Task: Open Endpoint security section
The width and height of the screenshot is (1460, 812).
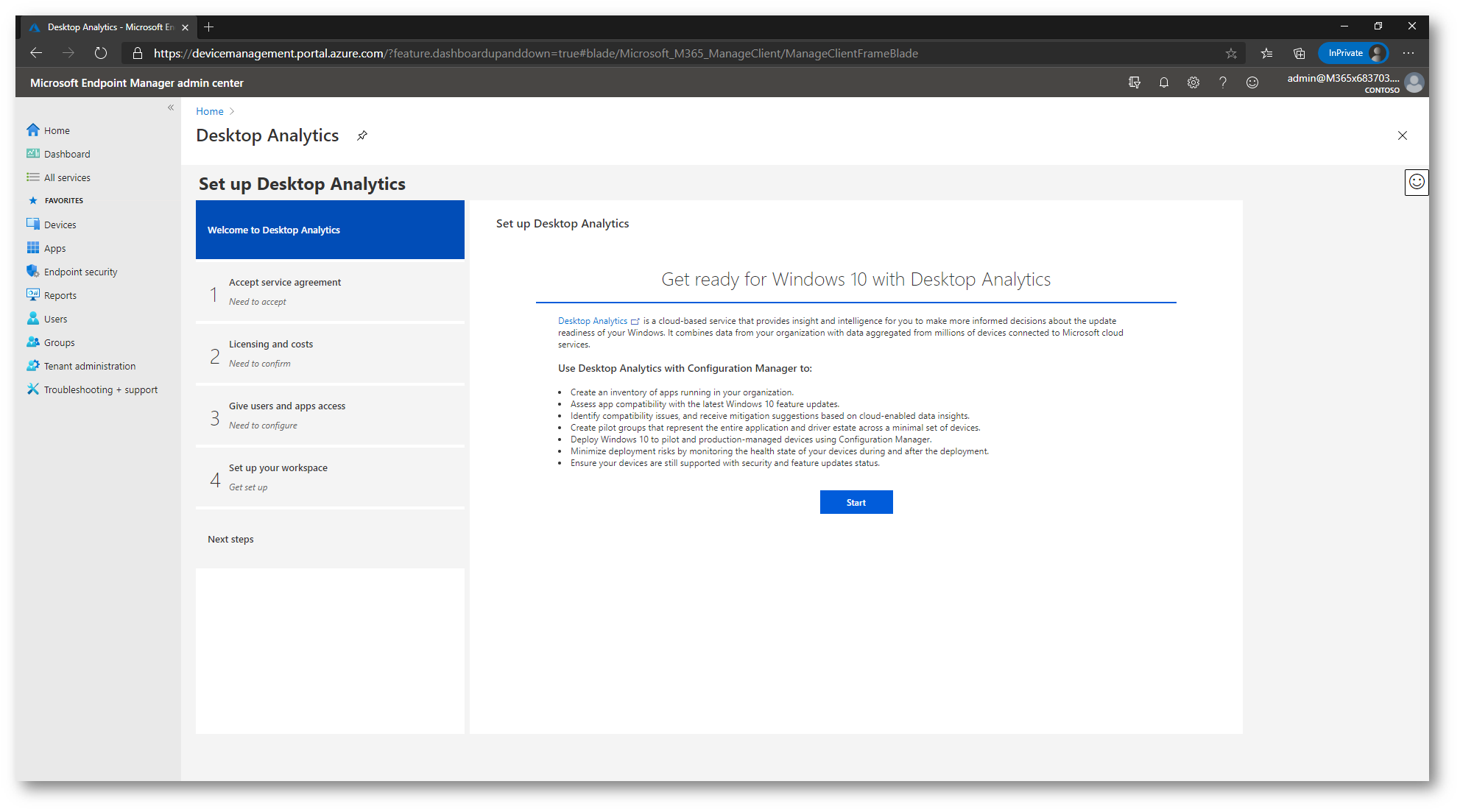Action: pyautogui.click(x=80, y=272)
